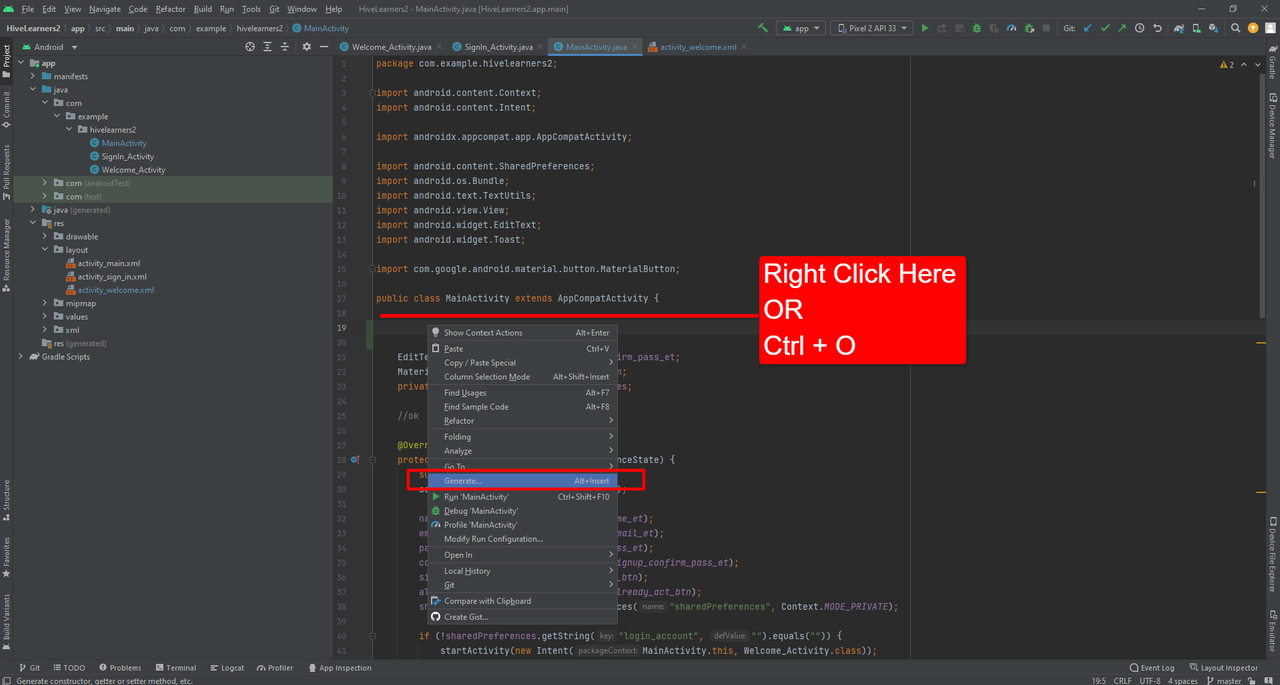The image size is (1280, 685).
Task: Switch to the activity_welcome.xml tab
Action: (698, 47)
